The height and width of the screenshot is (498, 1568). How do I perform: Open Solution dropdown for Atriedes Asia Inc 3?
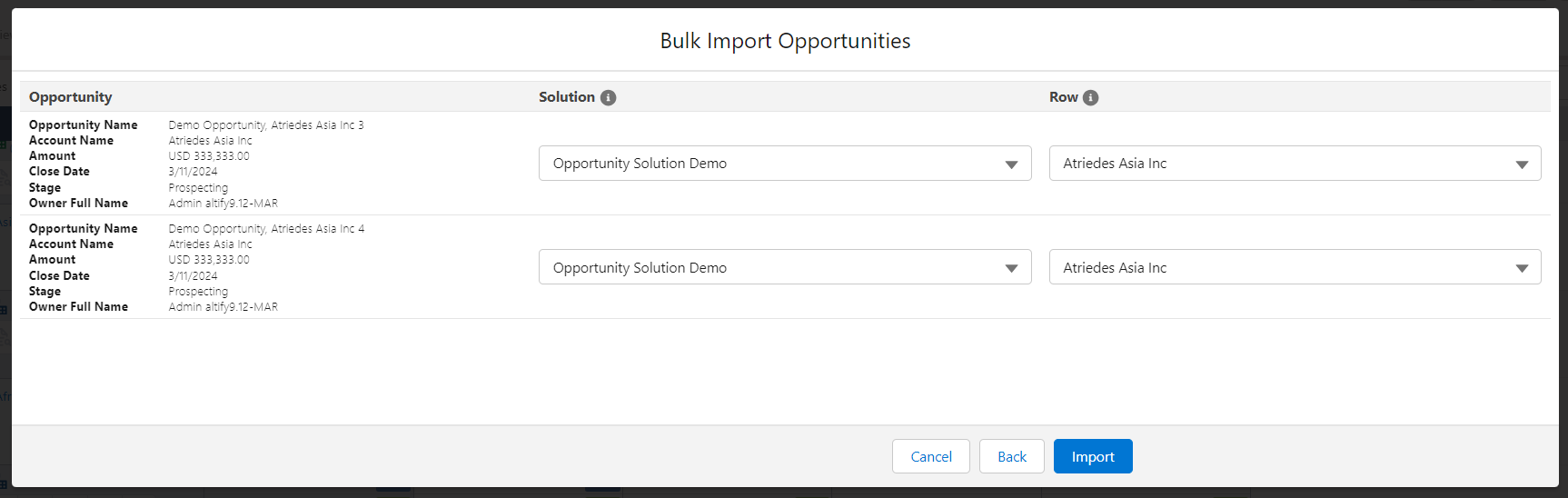pos(784,164)
